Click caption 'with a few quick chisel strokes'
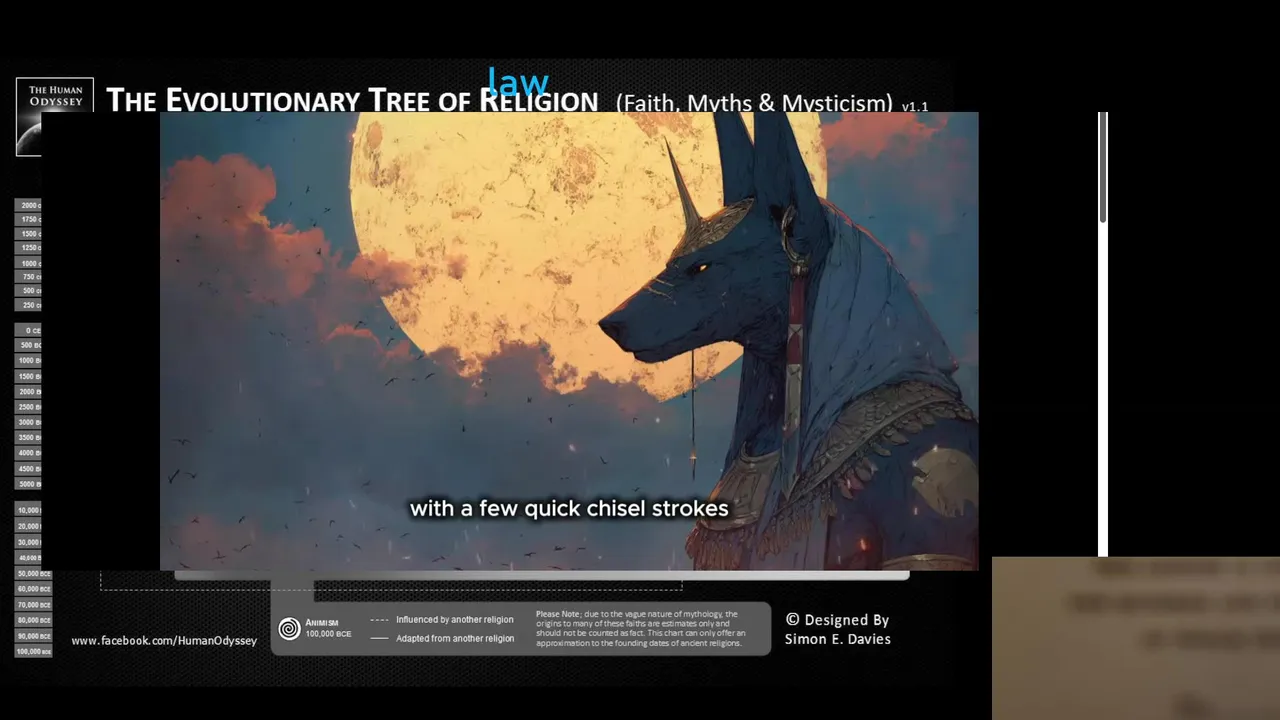The image size is (1280, 720). 569,509
